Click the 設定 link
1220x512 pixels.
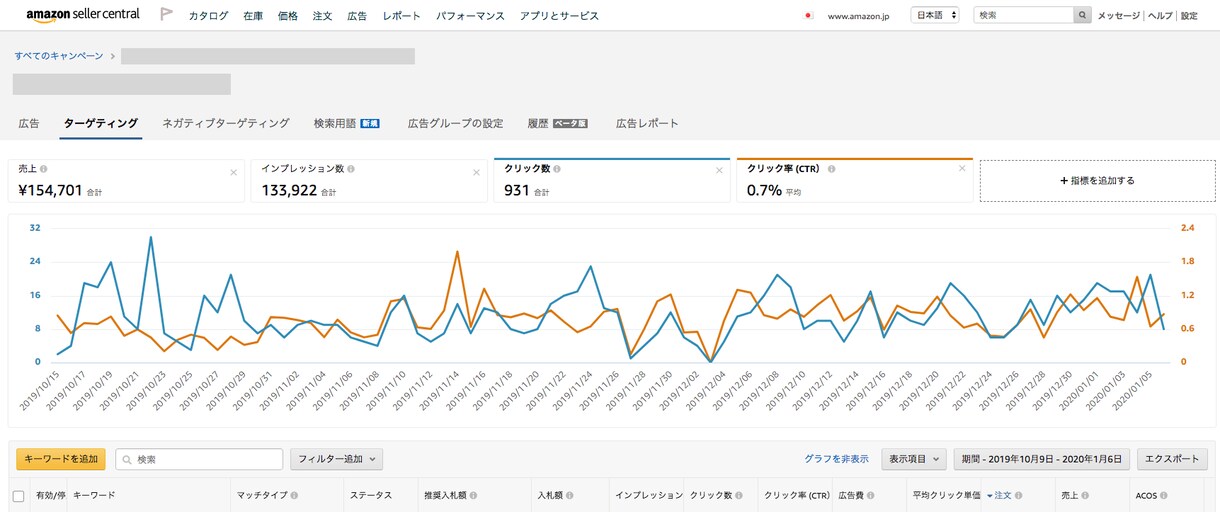point(1189,16)
